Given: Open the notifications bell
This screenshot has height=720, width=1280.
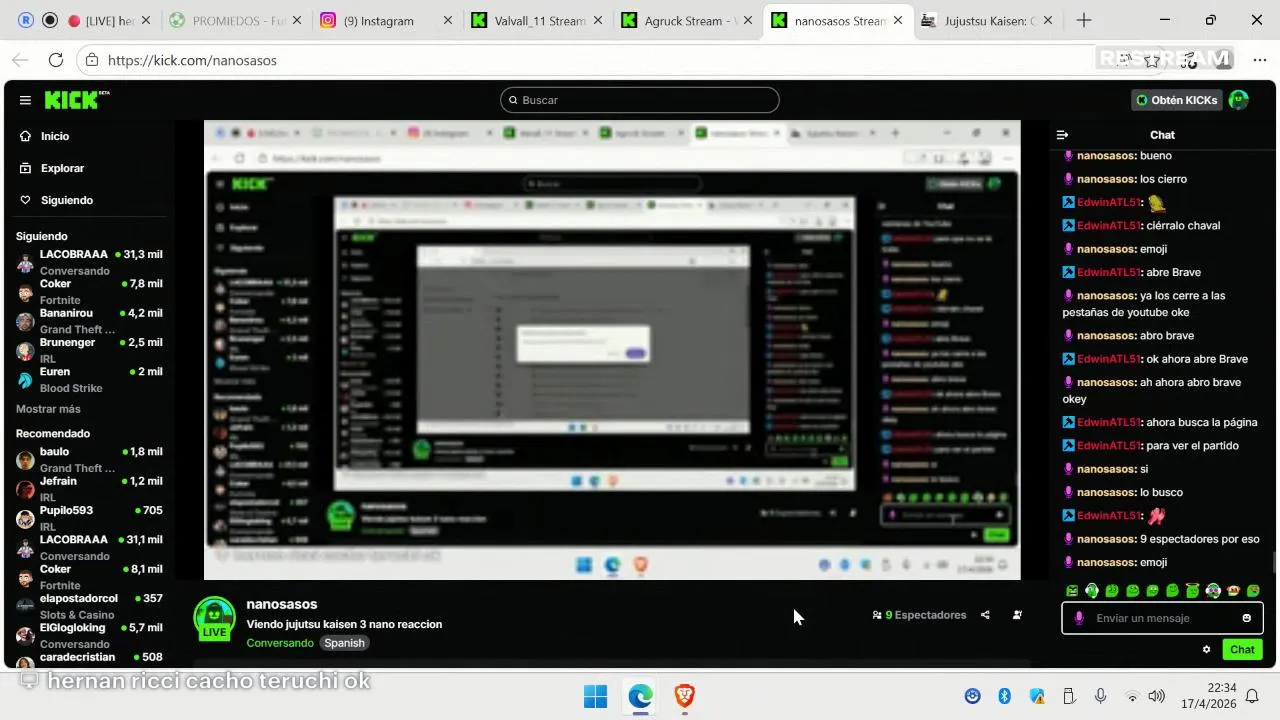Looking at the screenshot, I should [1252, 696].
